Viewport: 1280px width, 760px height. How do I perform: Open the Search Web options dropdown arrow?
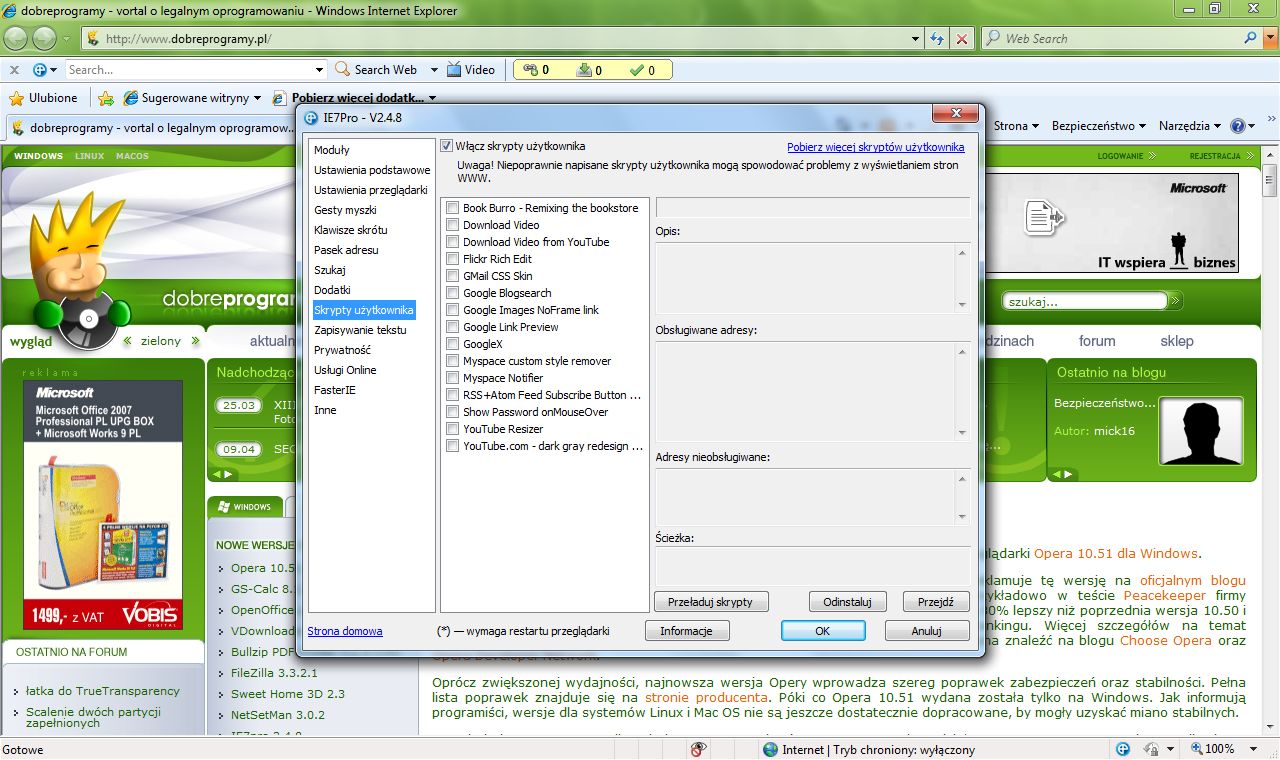434,70
